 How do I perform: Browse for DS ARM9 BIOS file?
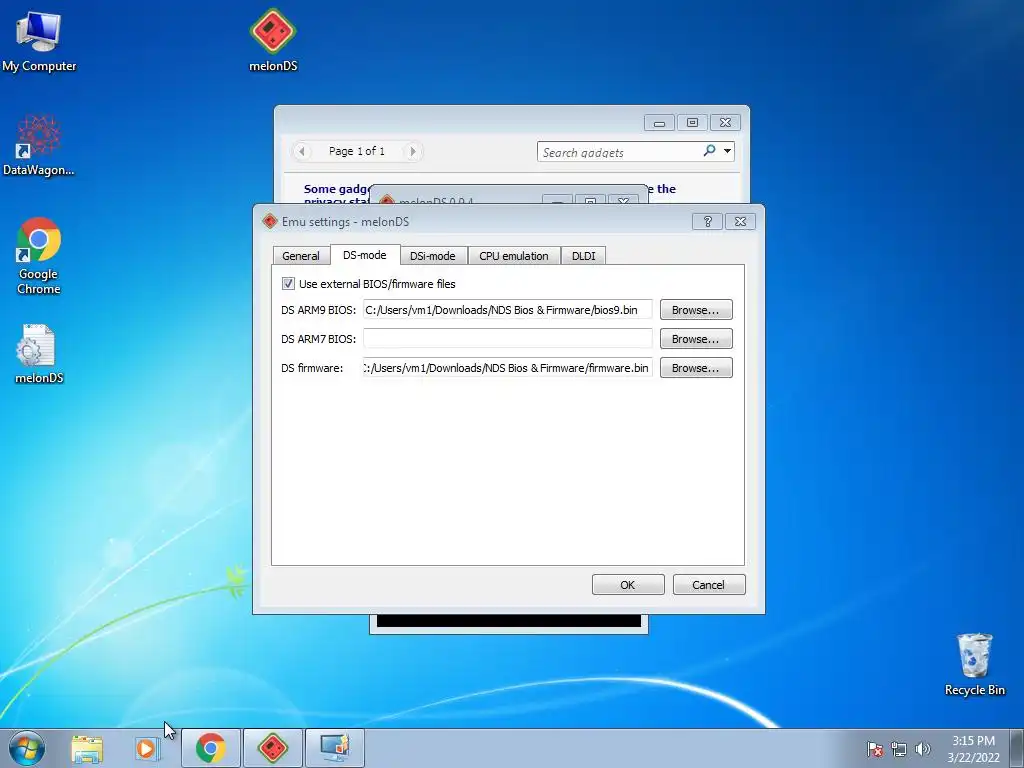click(696, 310)
